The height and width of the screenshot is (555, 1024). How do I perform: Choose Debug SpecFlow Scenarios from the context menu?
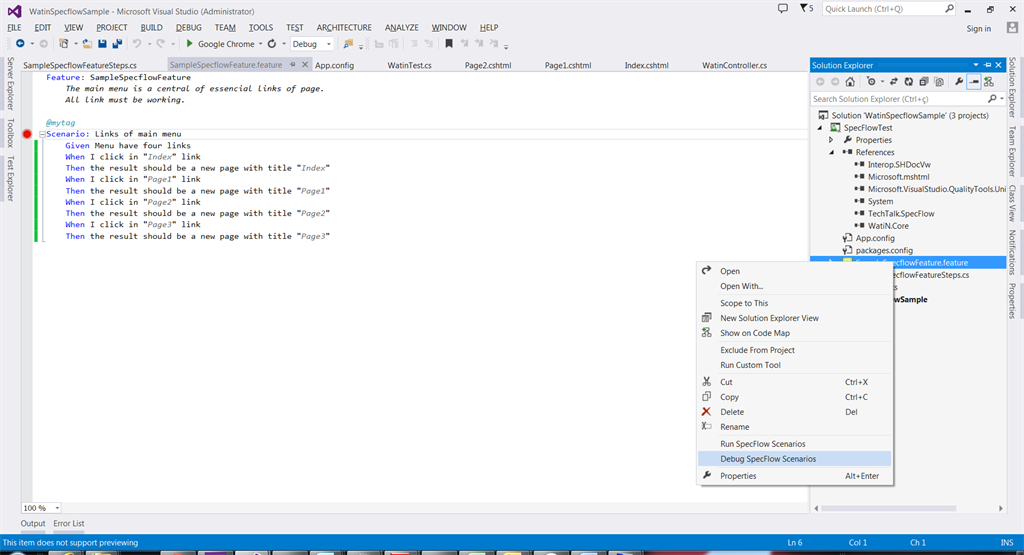coord(794,459)
